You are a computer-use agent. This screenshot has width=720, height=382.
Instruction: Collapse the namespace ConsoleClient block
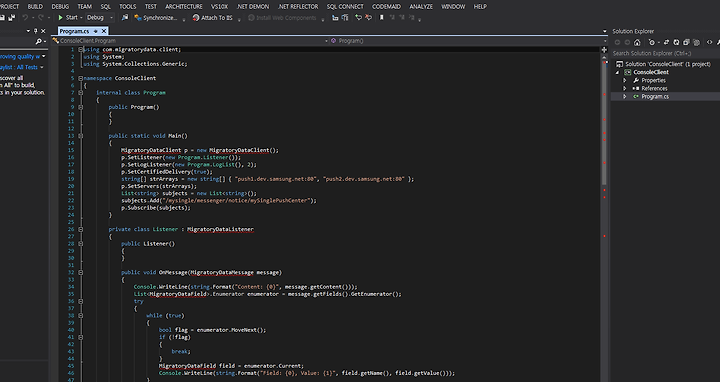[81, 79]
